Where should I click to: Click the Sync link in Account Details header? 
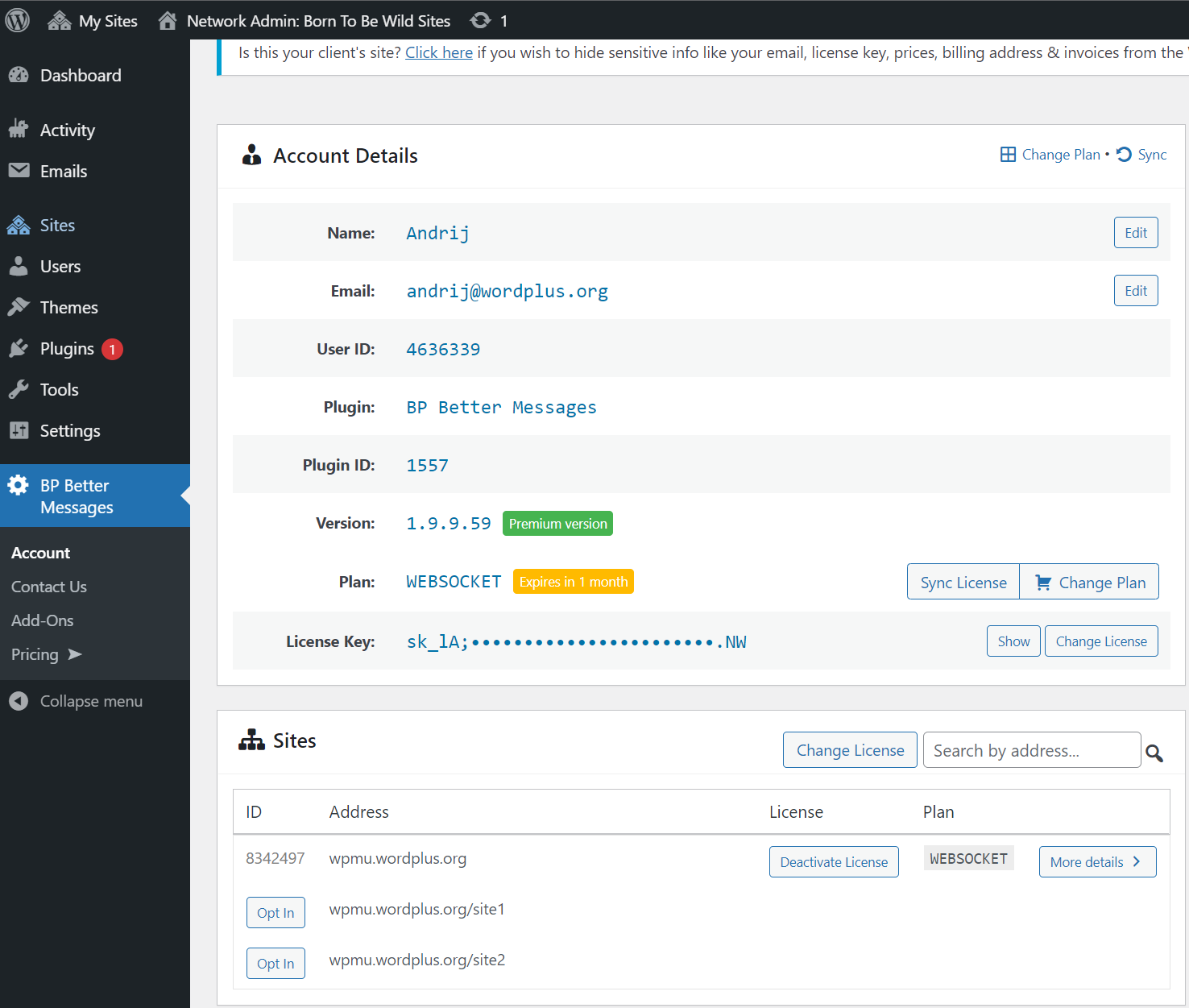(1152, 155)
